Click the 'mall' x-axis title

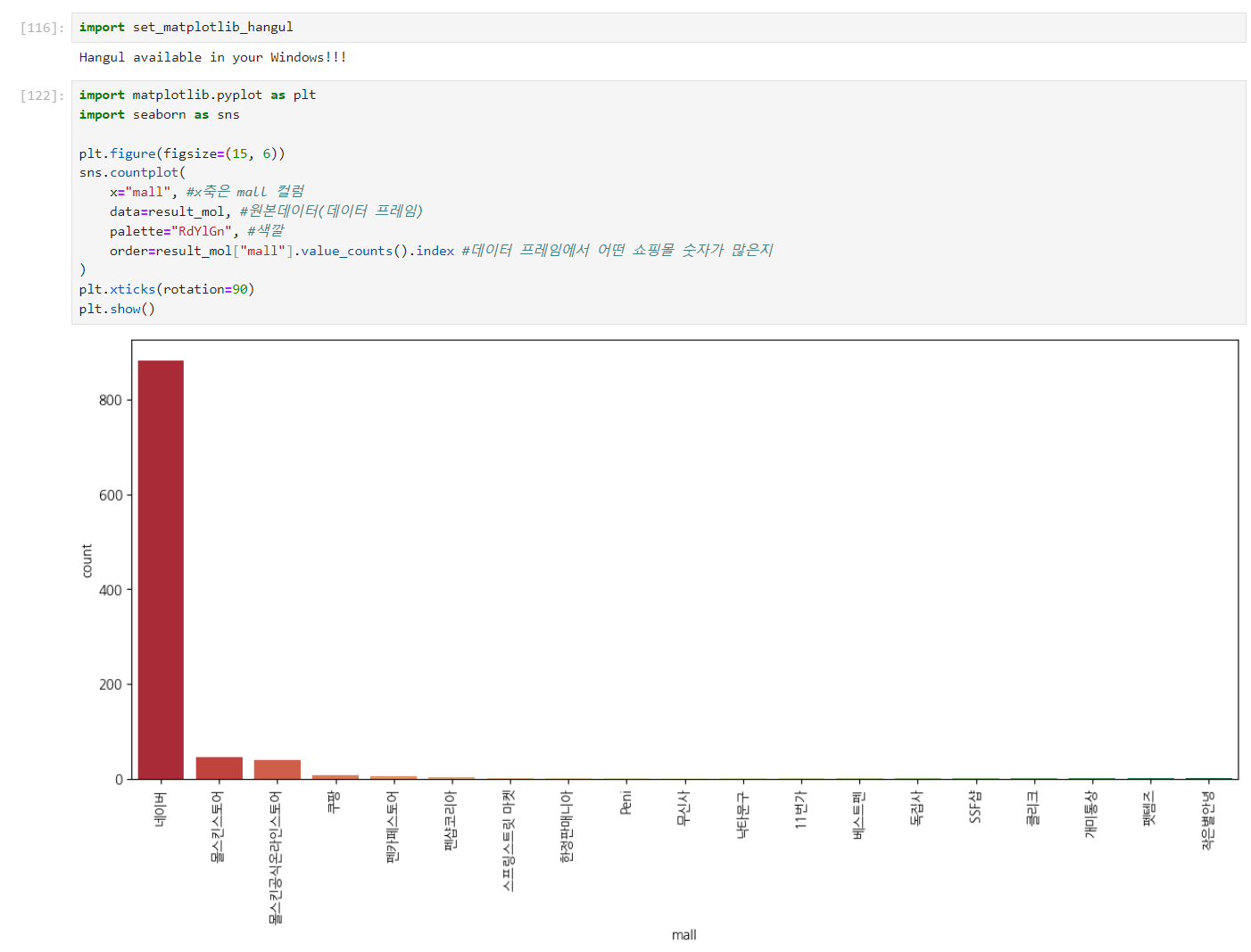click(x=684, y=935)
